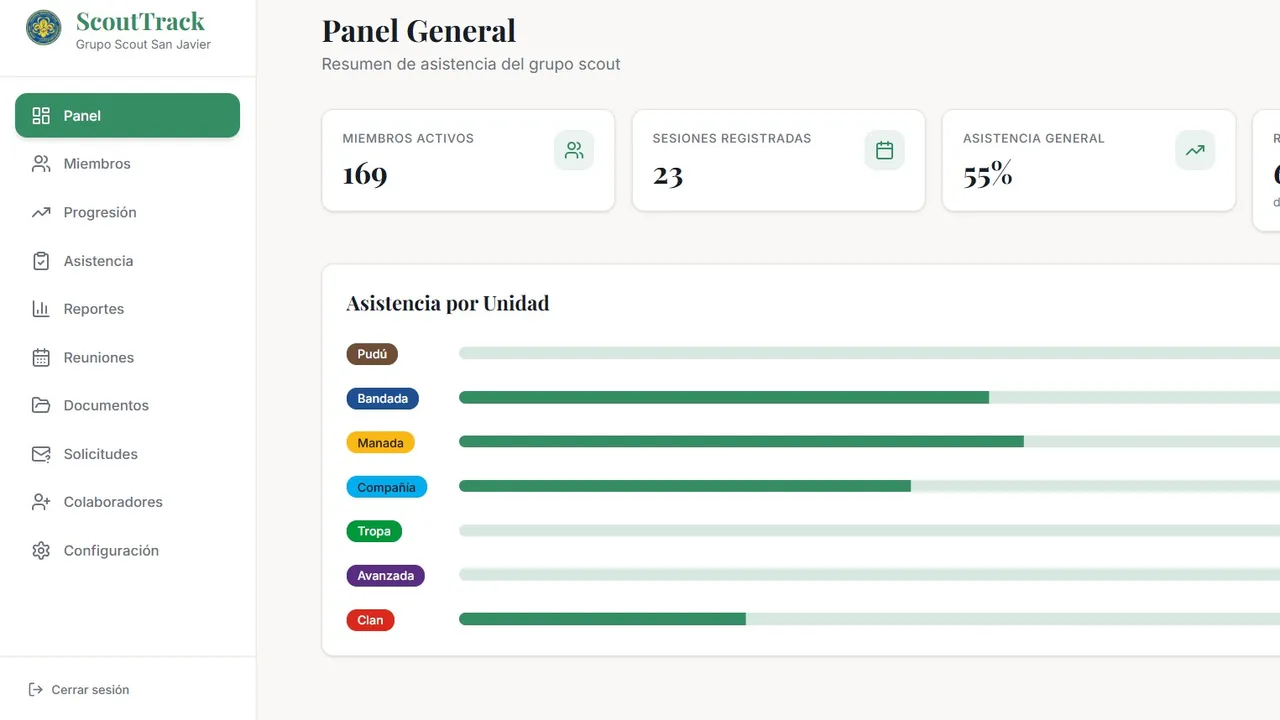Click the ScoutTrack emblem logo
Screen dimensions: 1280x720
[43, 28]
